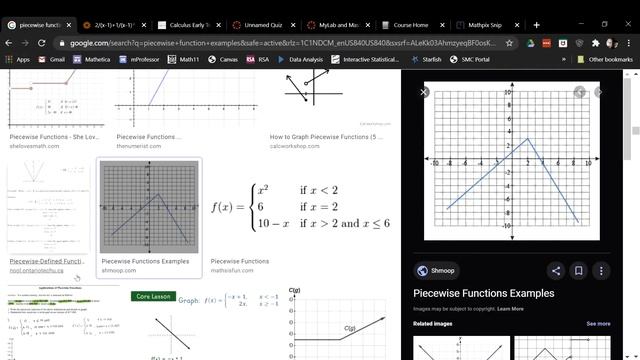Click the Learn More copyright link
Image resolution: width=640 pixels, height=360 pixels.
pos(510,309)
